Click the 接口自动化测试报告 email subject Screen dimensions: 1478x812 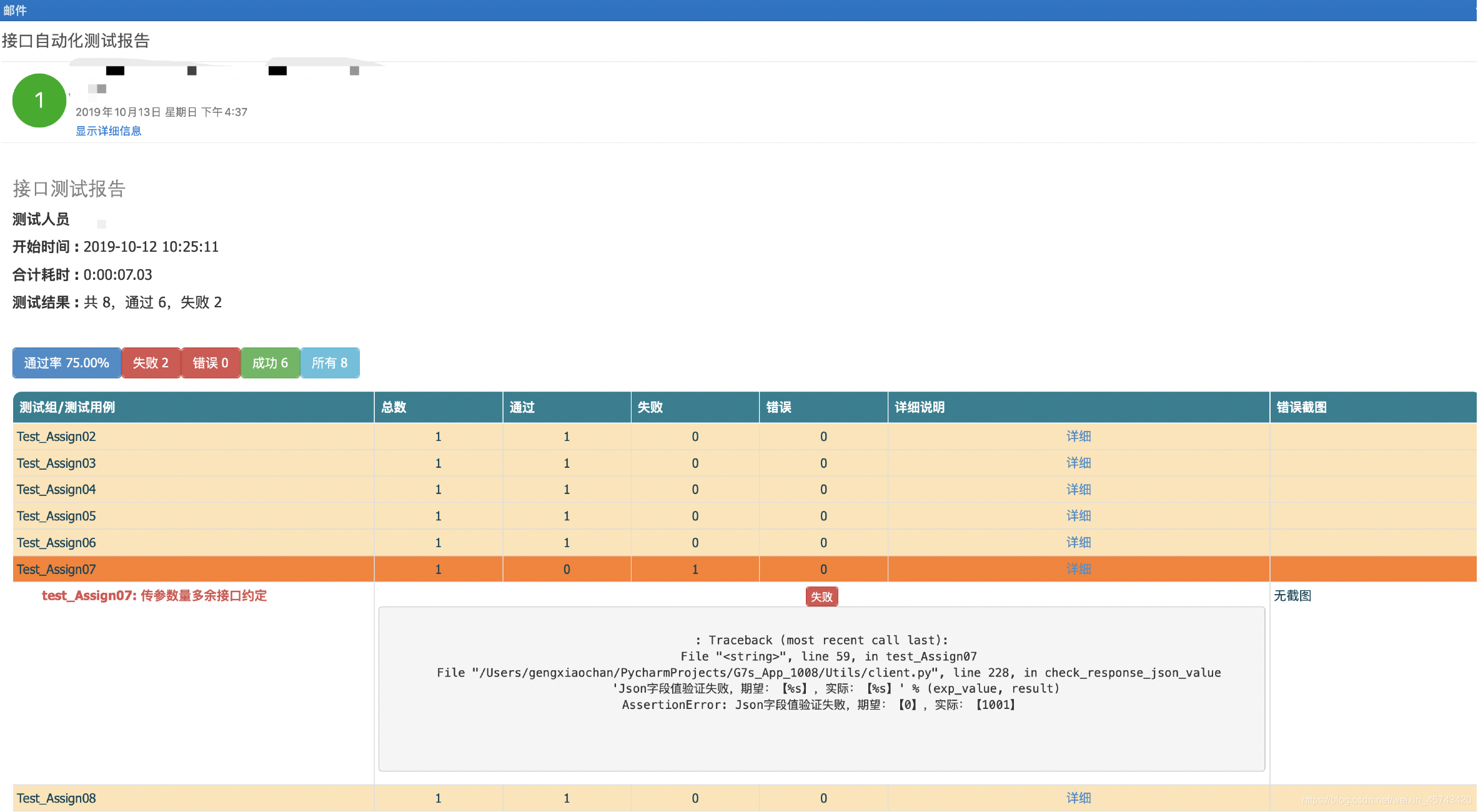(76, 41)
